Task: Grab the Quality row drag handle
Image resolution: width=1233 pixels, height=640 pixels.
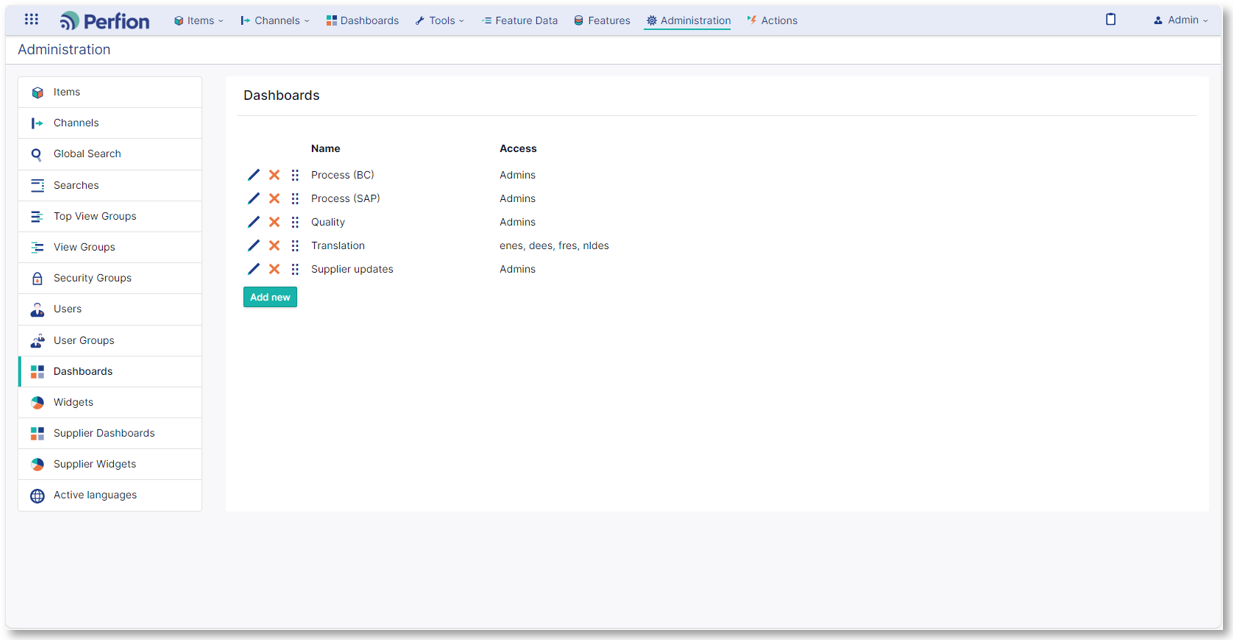Action: (295, 222)
